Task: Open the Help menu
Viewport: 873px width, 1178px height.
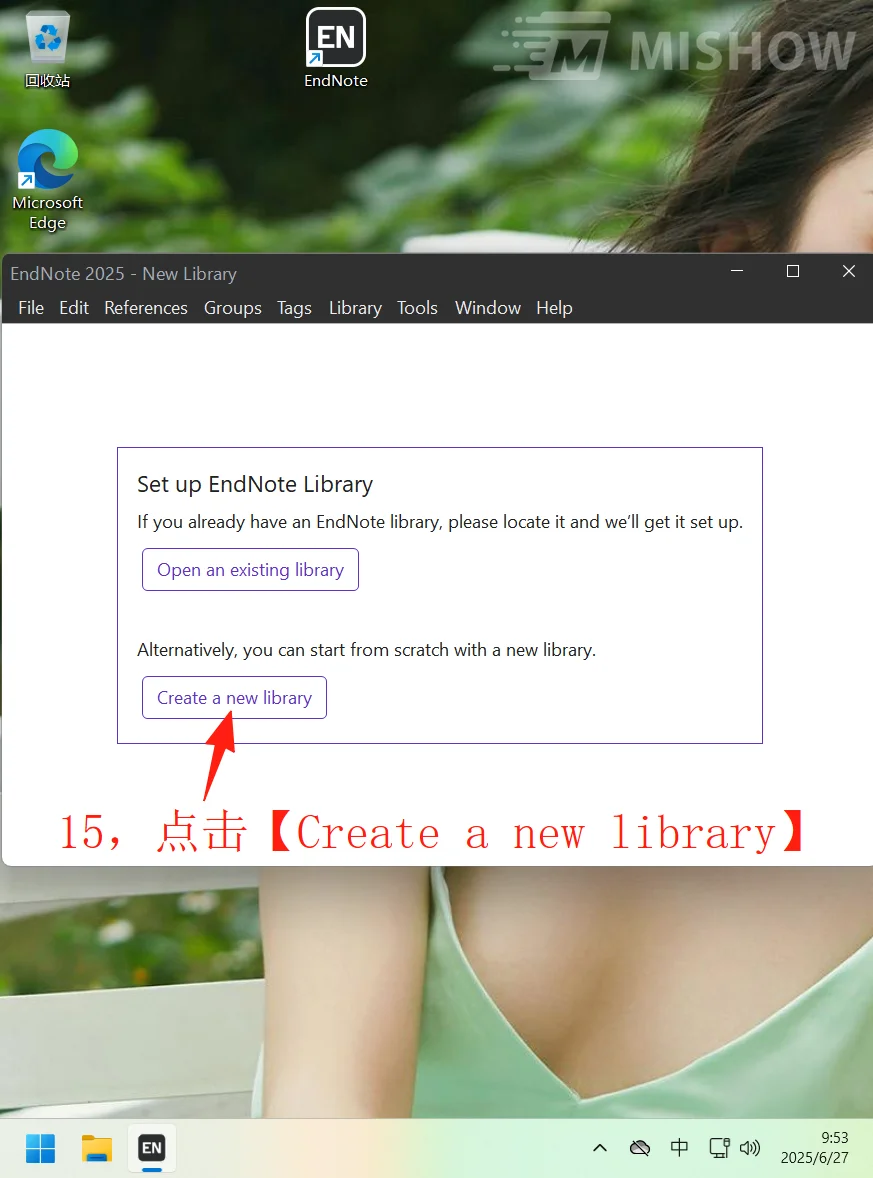Action: point(554,308)
